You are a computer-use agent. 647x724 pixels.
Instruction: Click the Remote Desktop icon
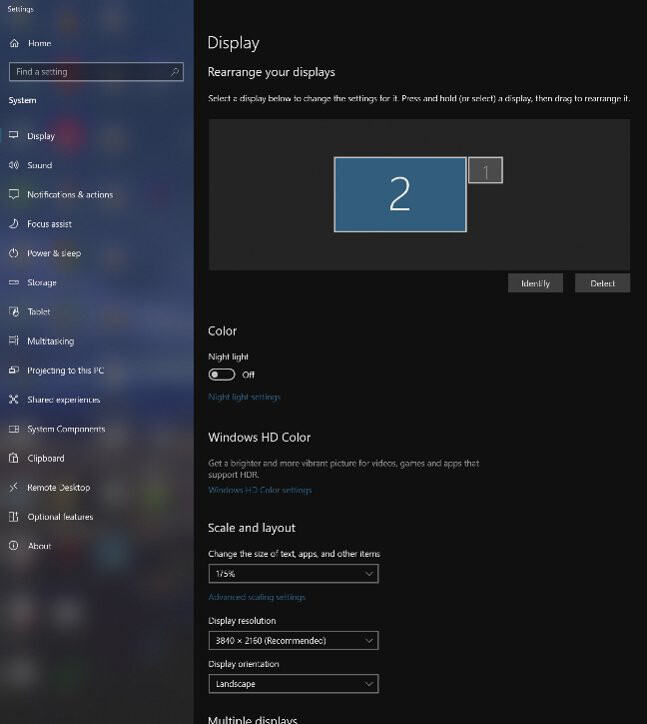pyautogui.click(x=14, y=488)
